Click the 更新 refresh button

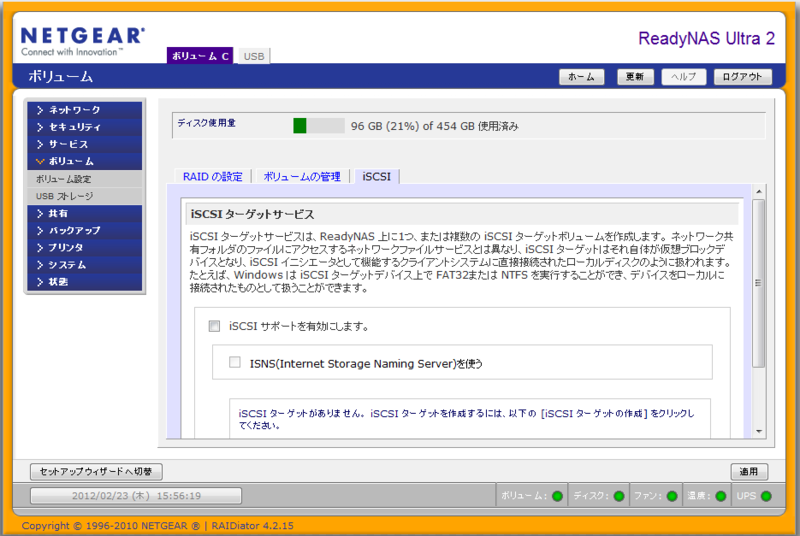(x=635, y=76)
